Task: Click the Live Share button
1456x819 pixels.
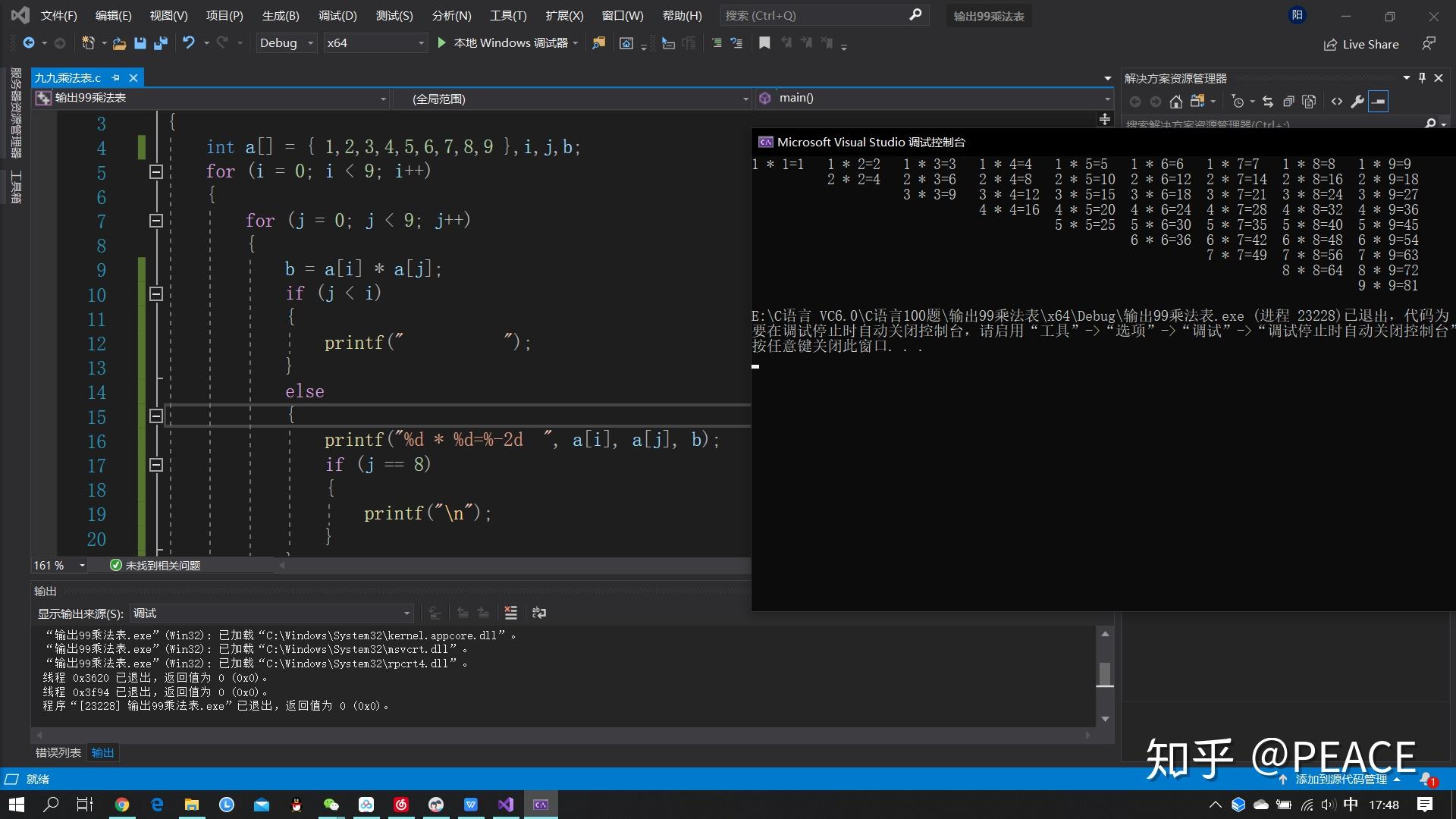Action: [x=1361, y=44]
